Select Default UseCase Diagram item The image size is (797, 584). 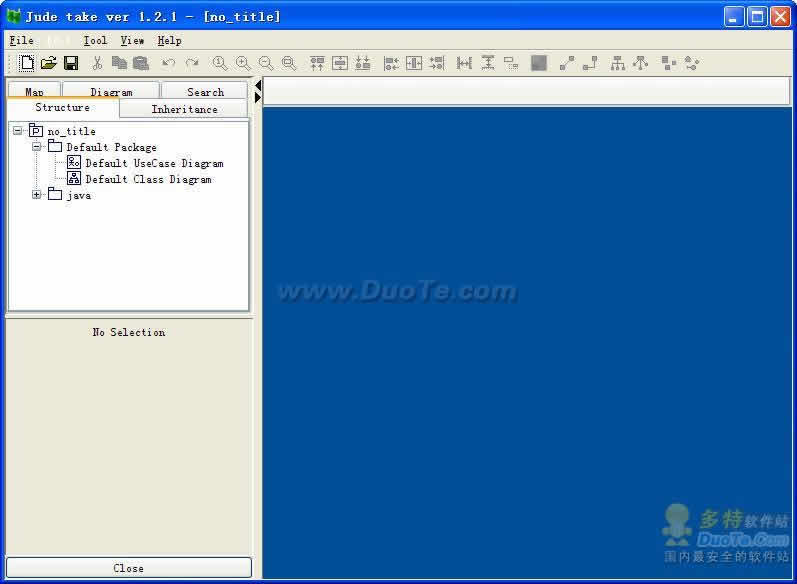tap(155, 163)
